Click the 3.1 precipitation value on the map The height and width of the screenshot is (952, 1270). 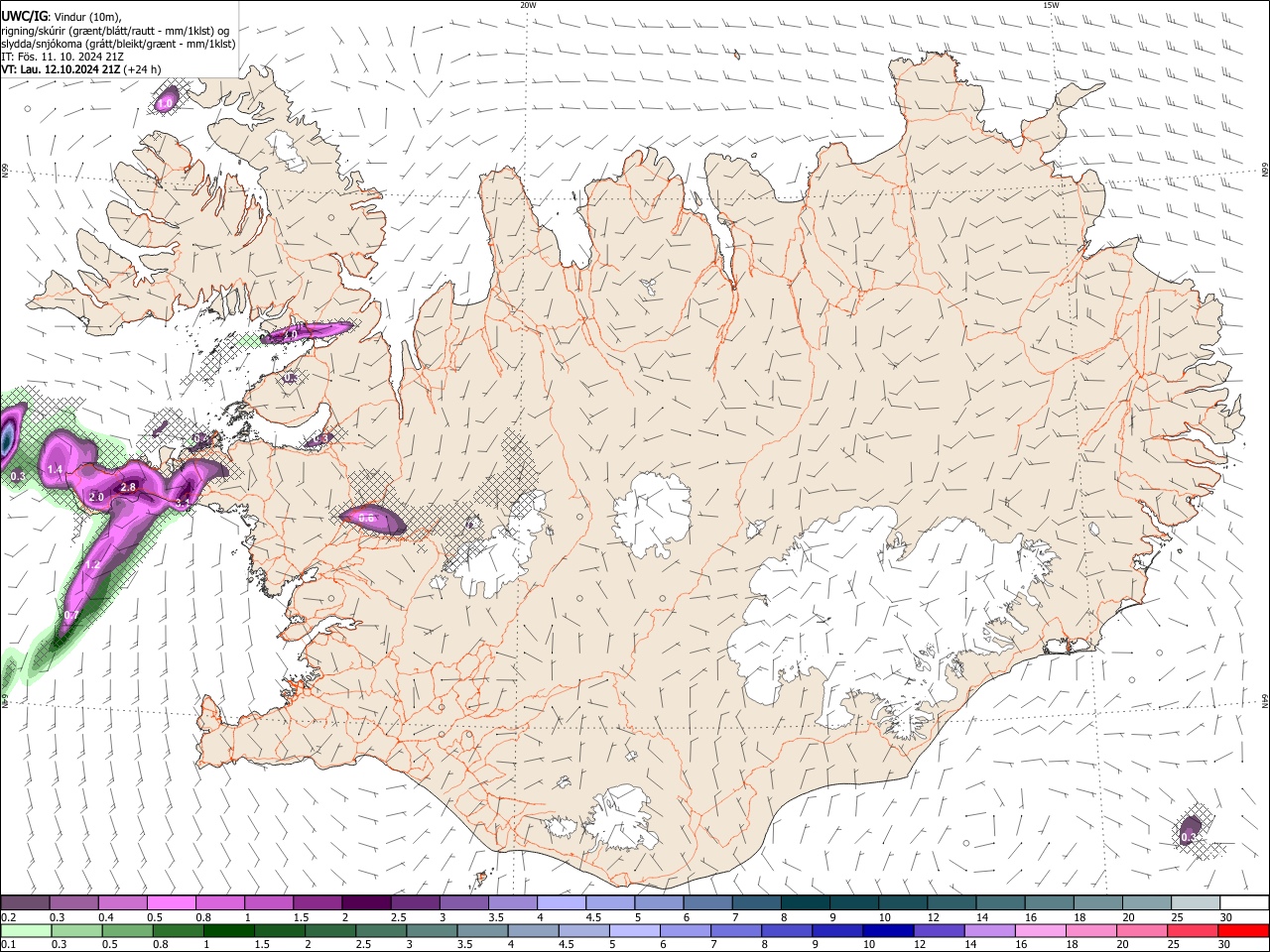point(183,503)
